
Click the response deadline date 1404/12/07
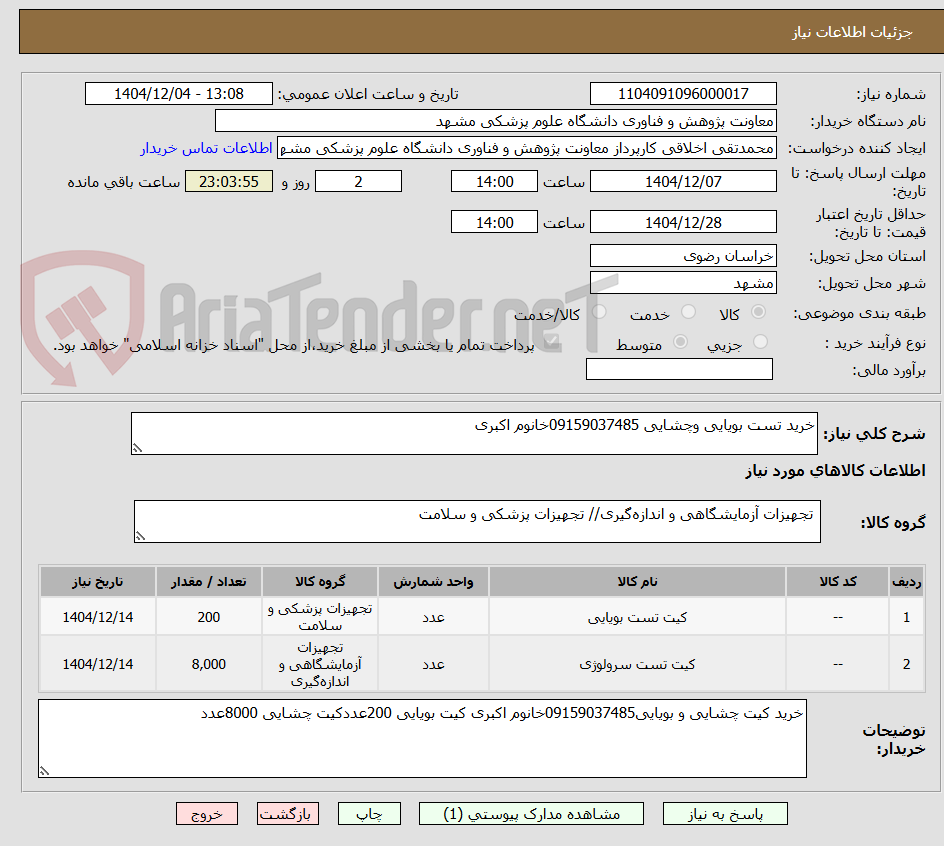coord(683,181)
